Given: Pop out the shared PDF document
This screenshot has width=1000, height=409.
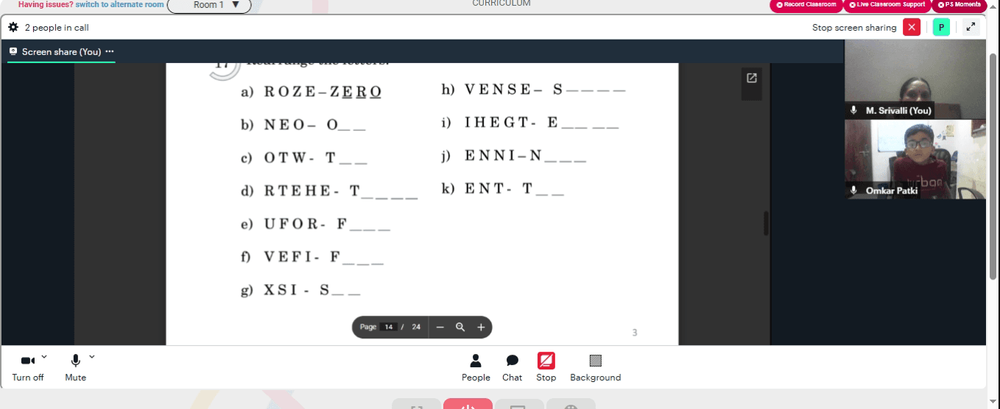Looking at the screenshot, I should [751, 78].
